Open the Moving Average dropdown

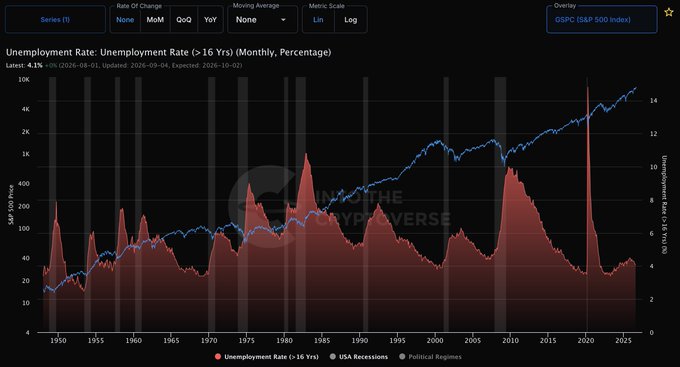262,20
